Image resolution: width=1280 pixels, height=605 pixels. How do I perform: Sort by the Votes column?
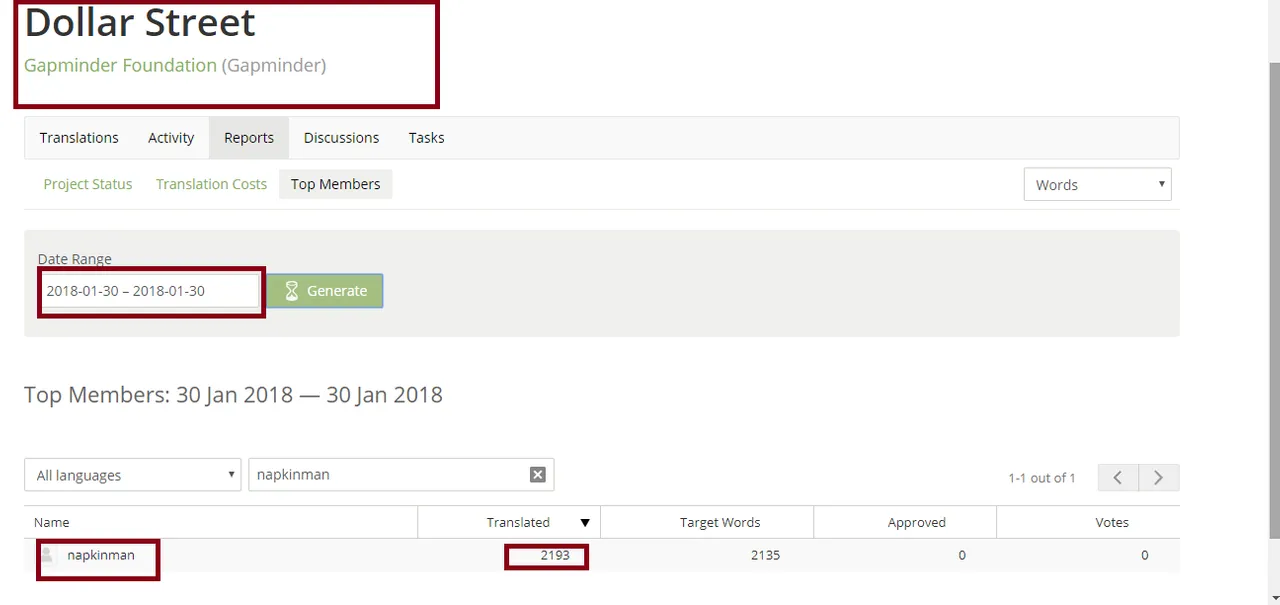1111,522
